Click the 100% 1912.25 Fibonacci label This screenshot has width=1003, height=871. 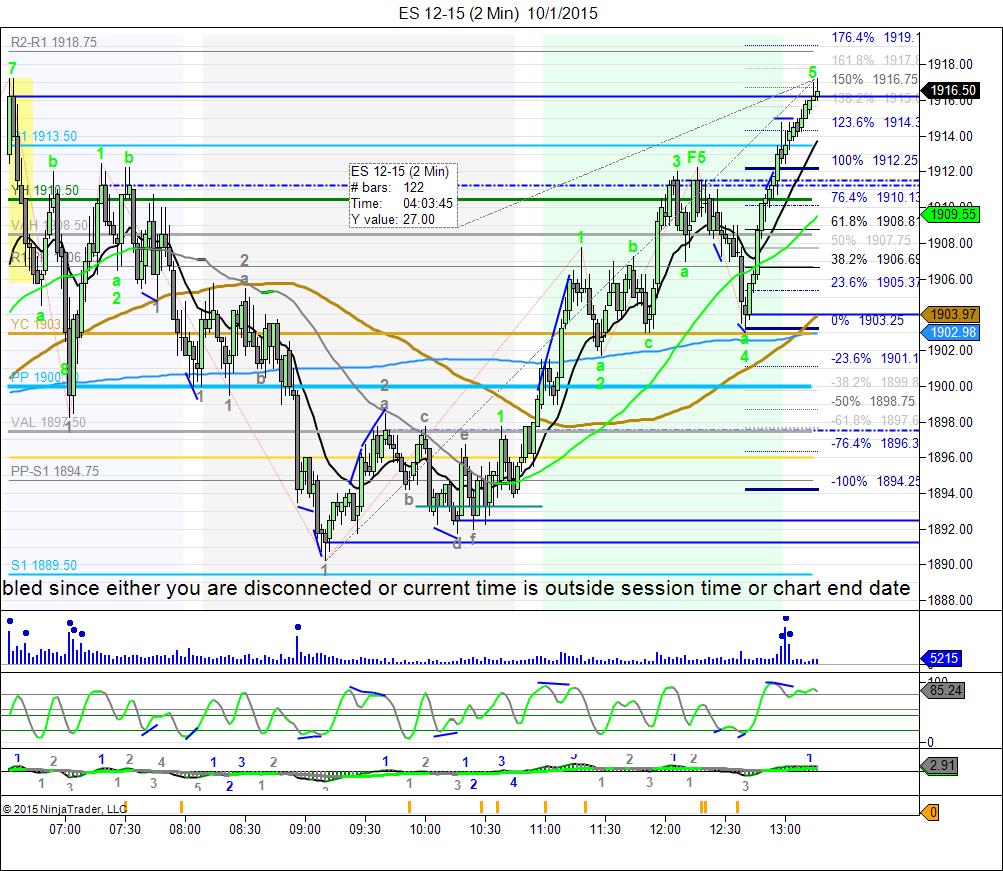(874, 161)
